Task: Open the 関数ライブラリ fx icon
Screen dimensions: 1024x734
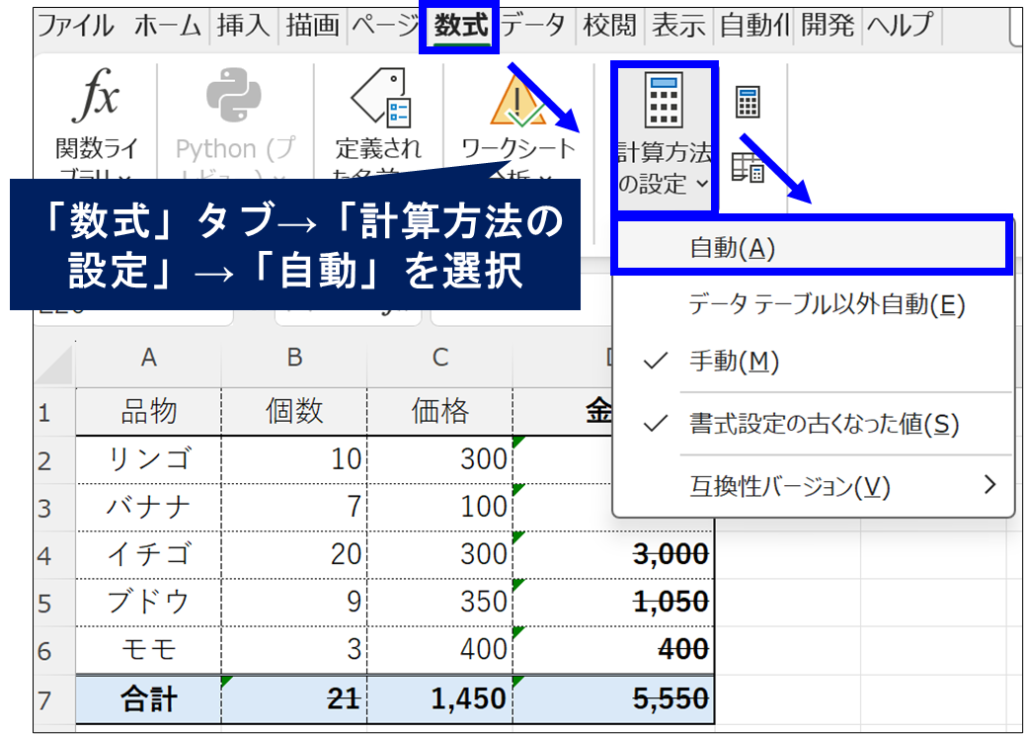Action: (96, 98)
